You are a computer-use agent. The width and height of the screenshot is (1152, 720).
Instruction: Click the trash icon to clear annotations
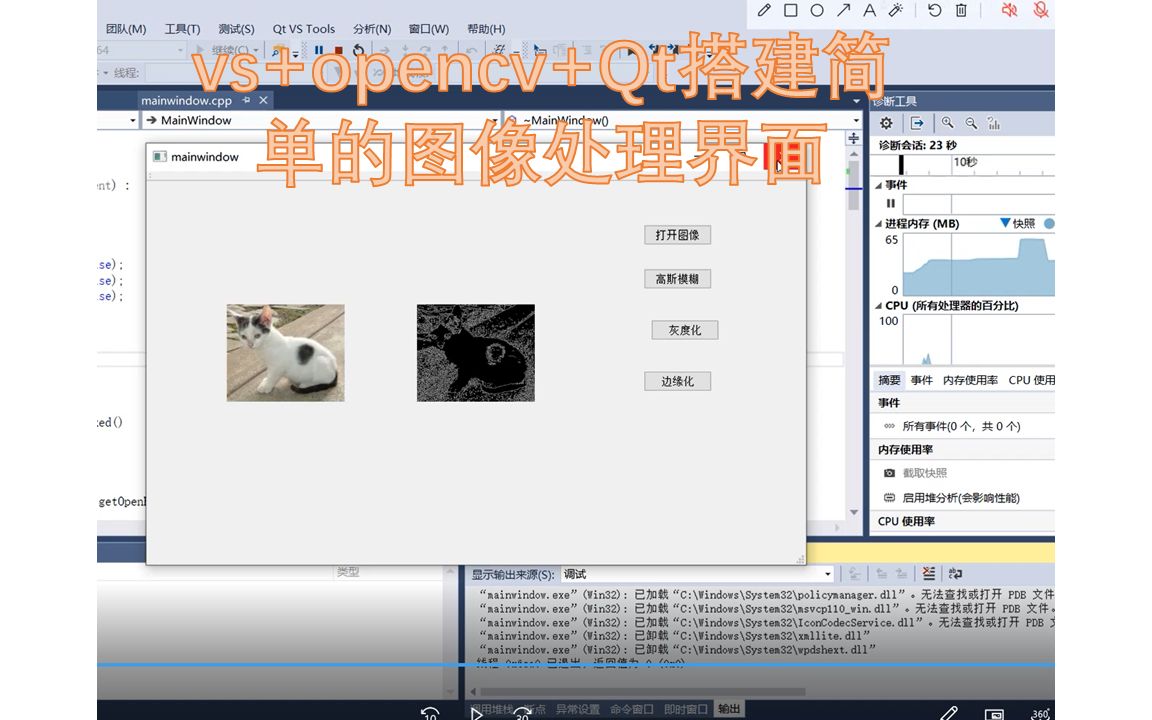(961, 10)
